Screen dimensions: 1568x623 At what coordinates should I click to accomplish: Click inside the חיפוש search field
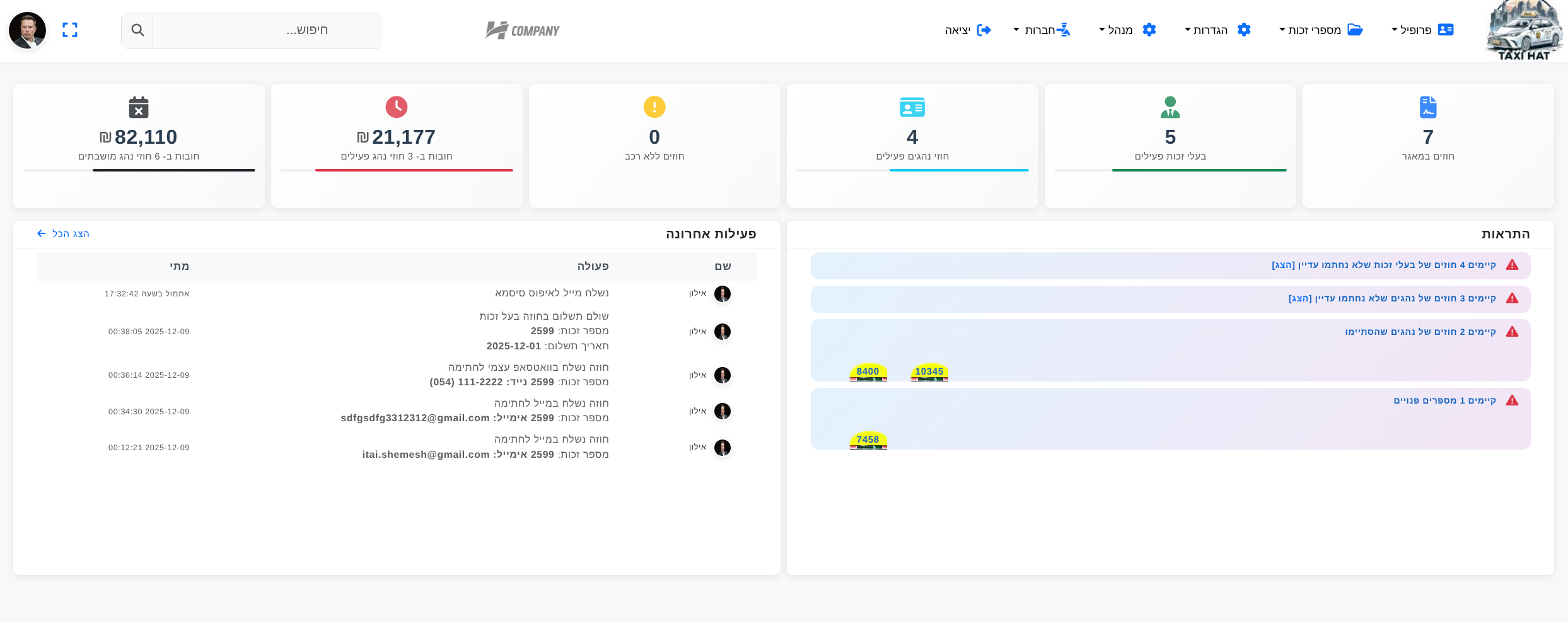pos(267,30)
